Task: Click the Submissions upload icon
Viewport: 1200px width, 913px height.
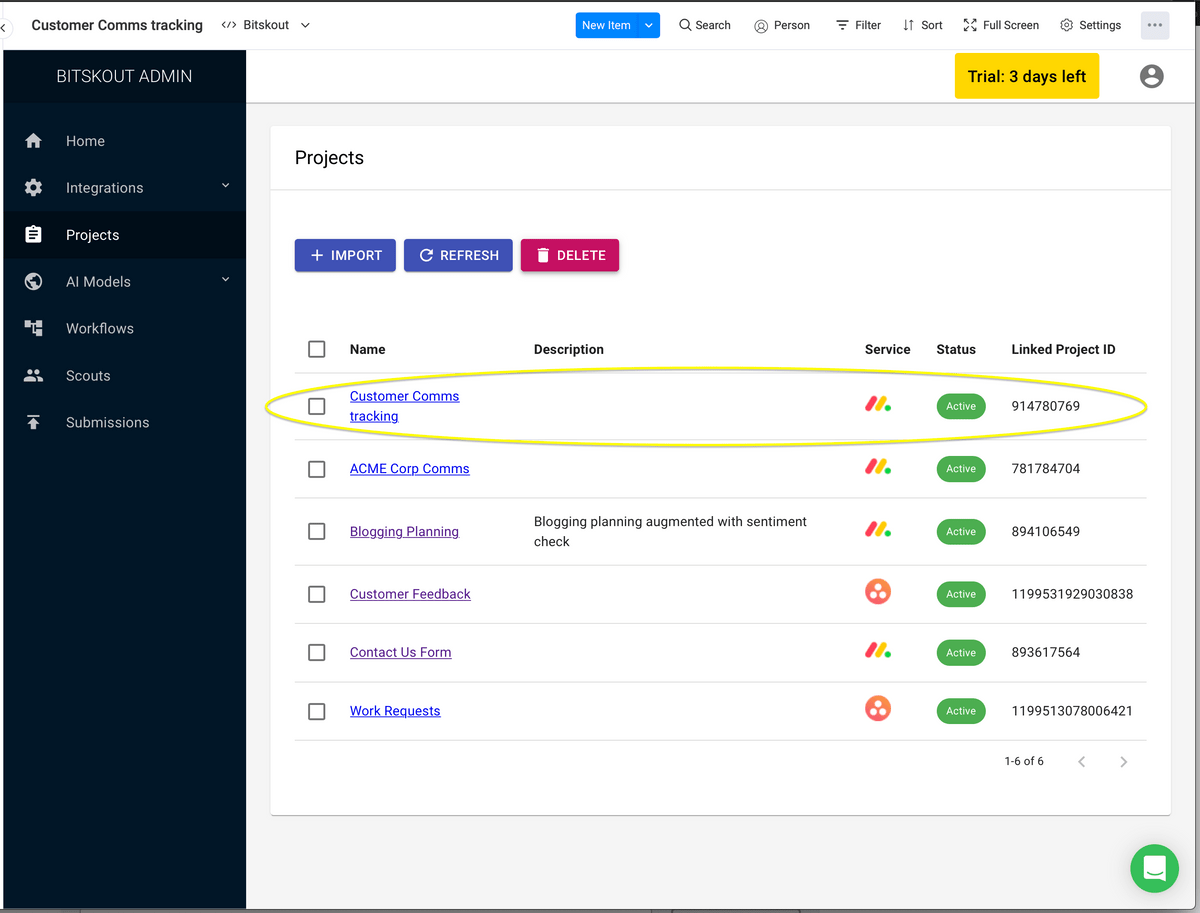Action: [x=33, y=422]
